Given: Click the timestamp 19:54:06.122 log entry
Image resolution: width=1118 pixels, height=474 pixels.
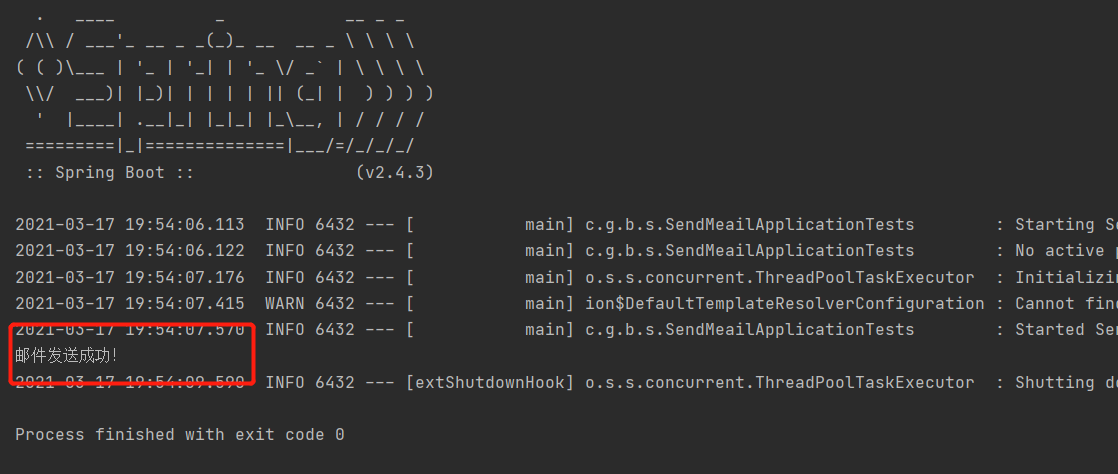Looking at the screenshot, I should pos(130,251).
